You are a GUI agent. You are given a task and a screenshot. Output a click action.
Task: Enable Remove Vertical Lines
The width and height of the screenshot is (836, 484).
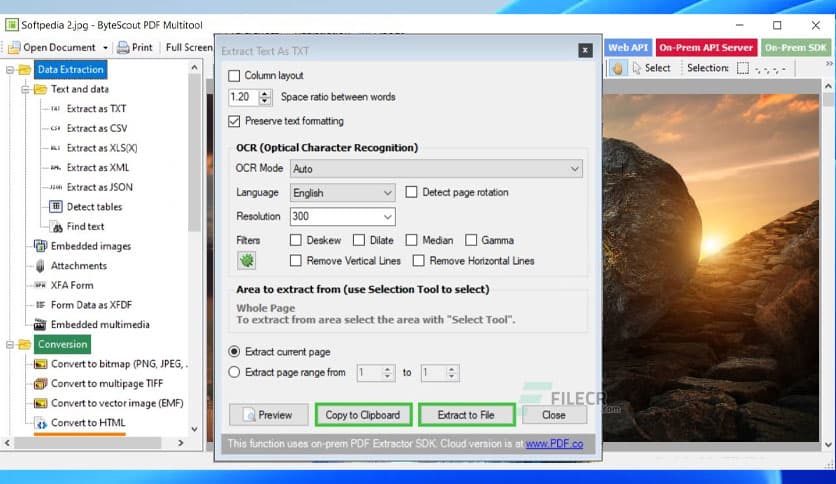point(295,261)
